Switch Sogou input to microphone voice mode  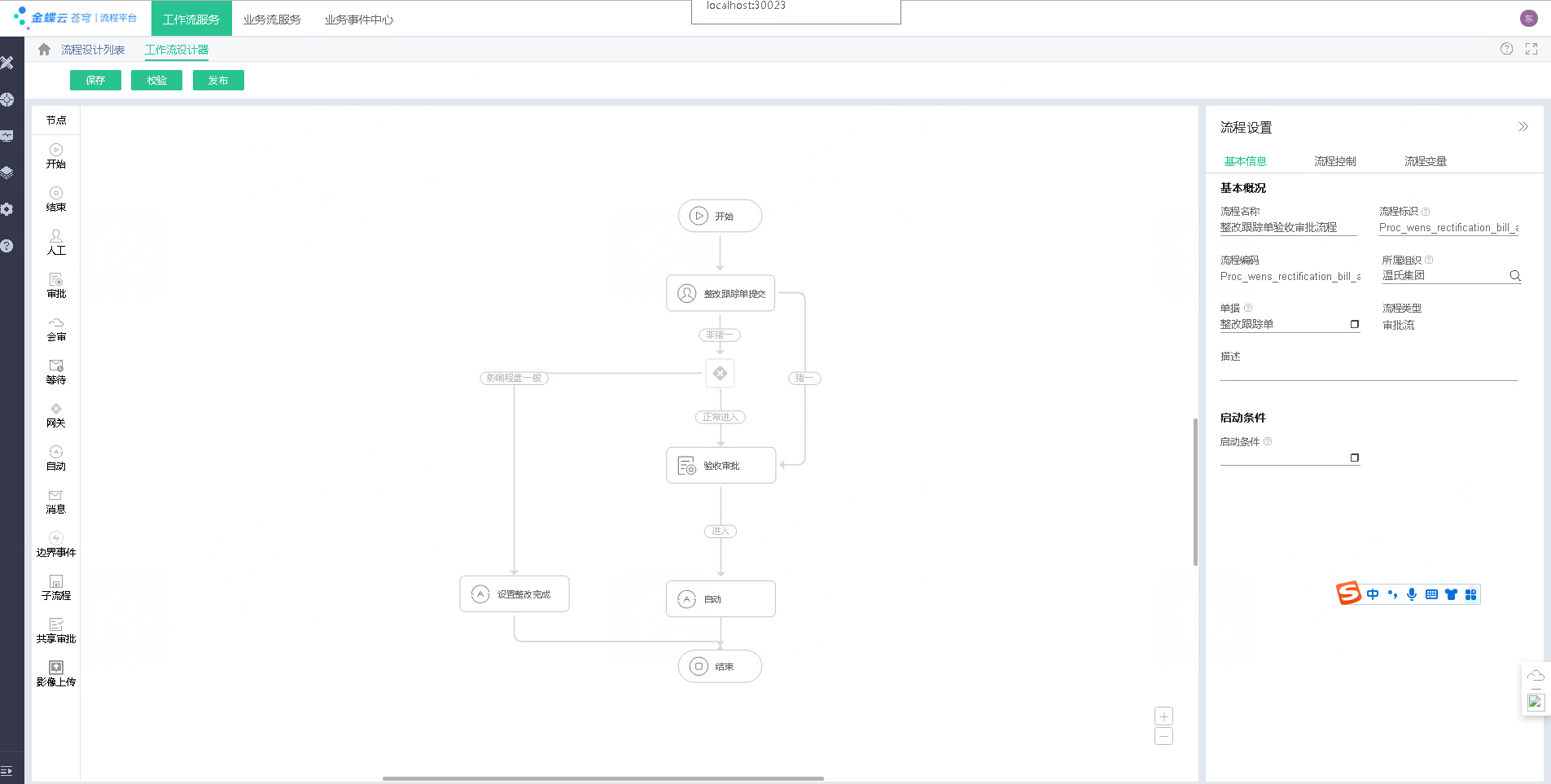click(1412, 594)
